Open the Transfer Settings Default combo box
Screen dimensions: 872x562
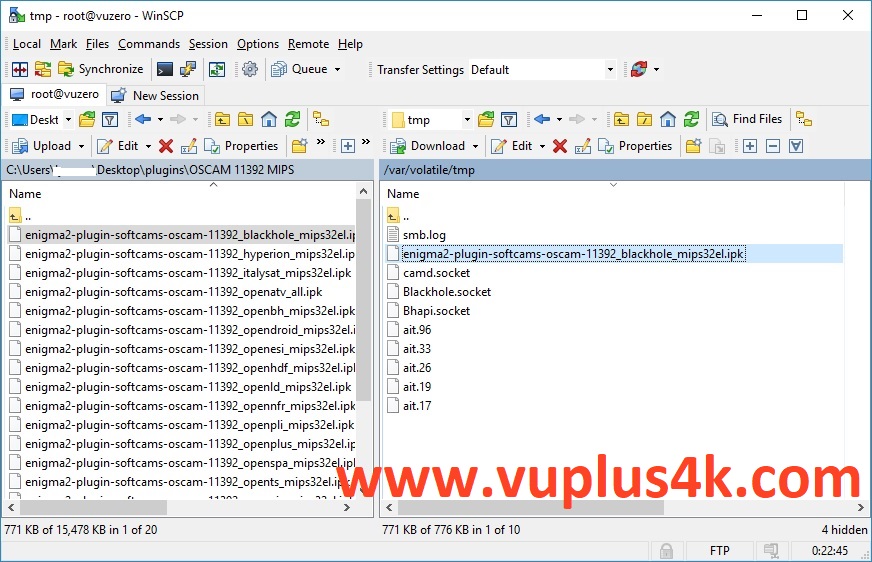(x=542, y=69)
